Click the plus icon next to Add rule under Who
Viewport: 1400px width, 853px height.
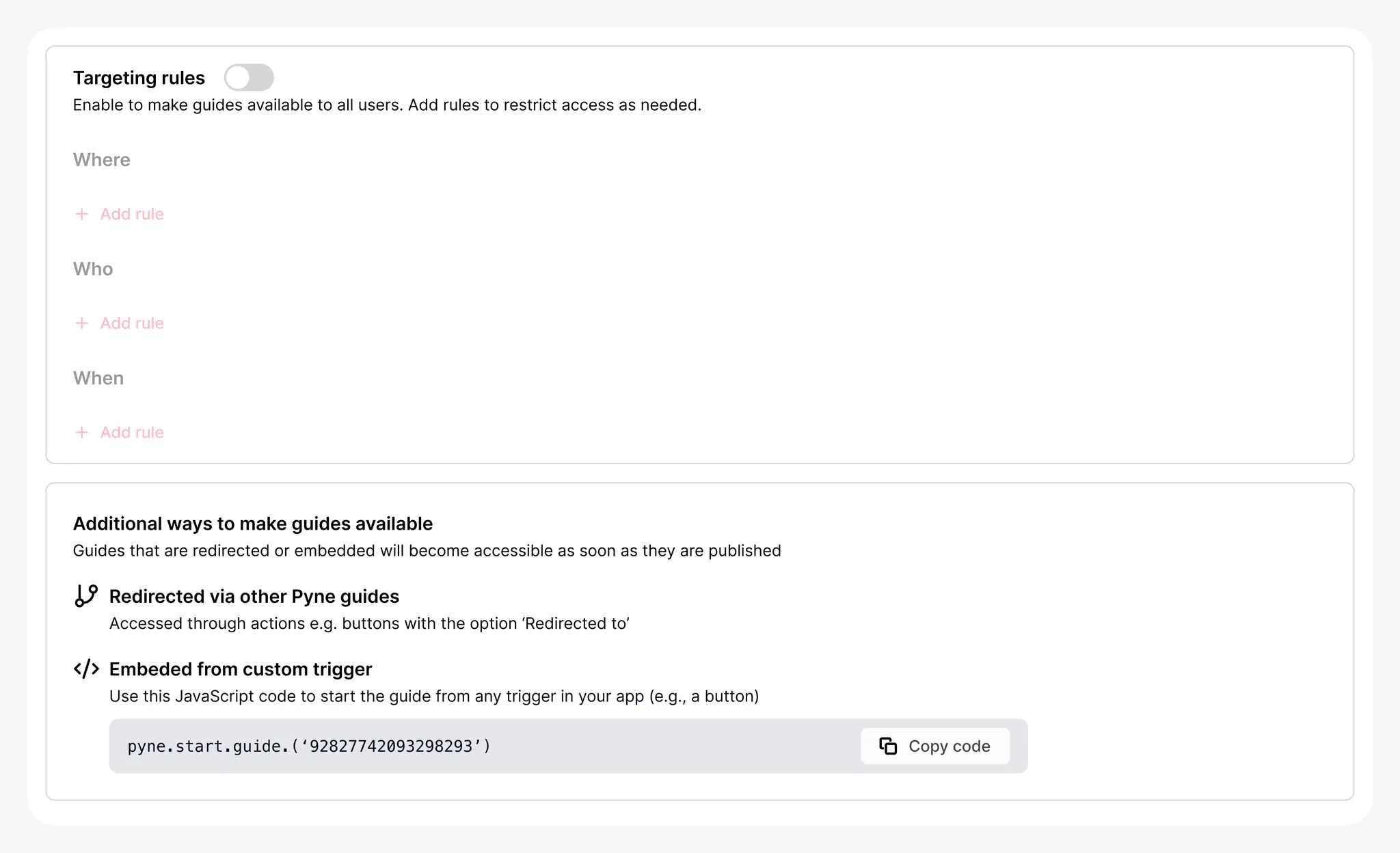tap(82, 323)
